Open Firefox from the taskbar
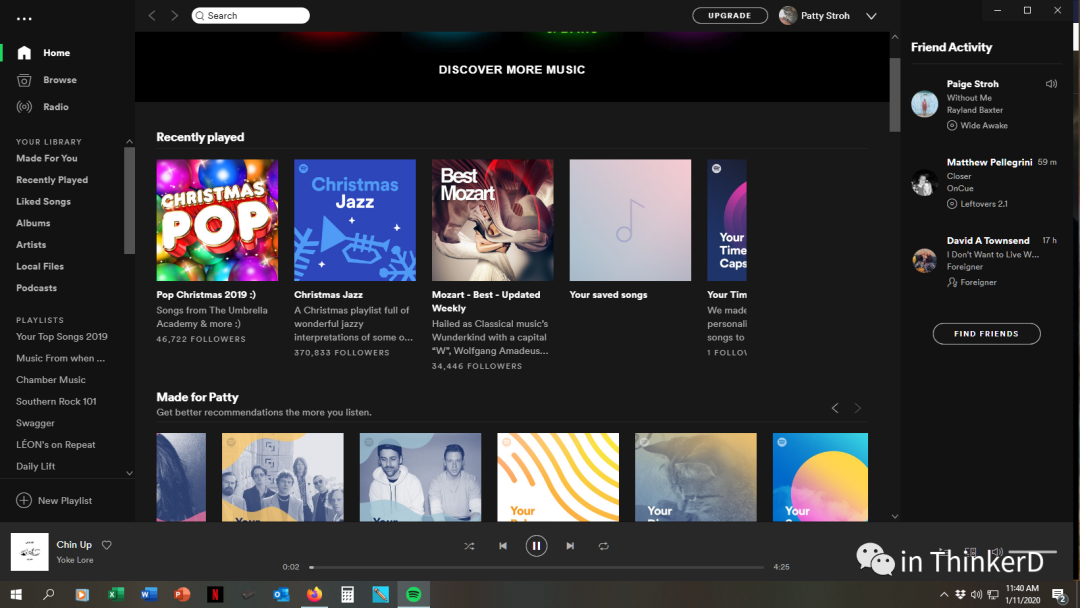Screen dimensions: 1080x608 314,594
